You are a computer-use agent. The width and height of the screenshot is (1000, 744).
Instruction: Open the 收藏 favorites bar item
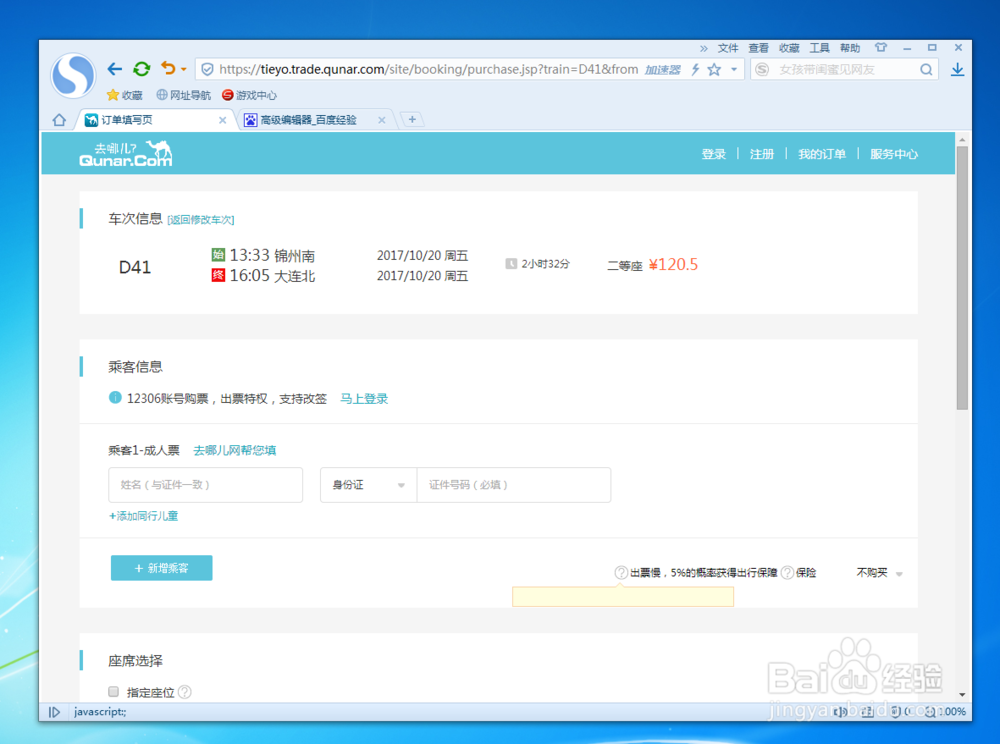pos(125,95)
